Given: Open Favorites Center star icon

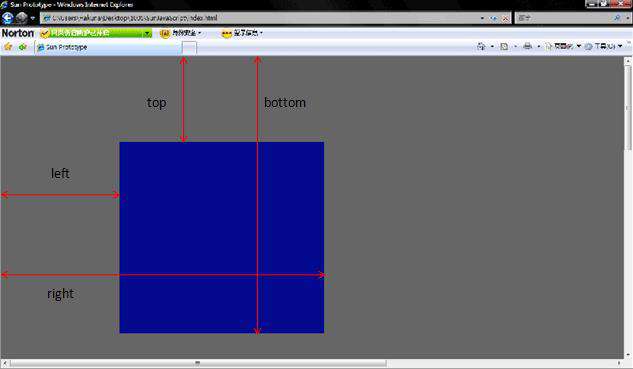Looking at the screenshot, I should (x=8, y=47).
